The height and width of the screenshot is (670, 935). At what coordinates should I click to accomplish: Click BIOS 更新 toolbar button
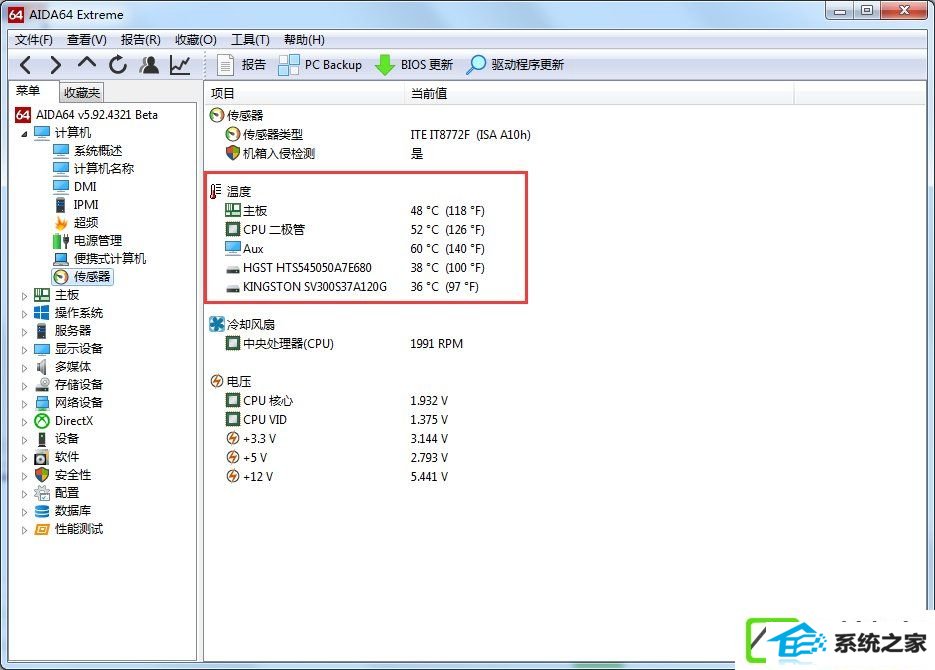click(x=414, y=64)
